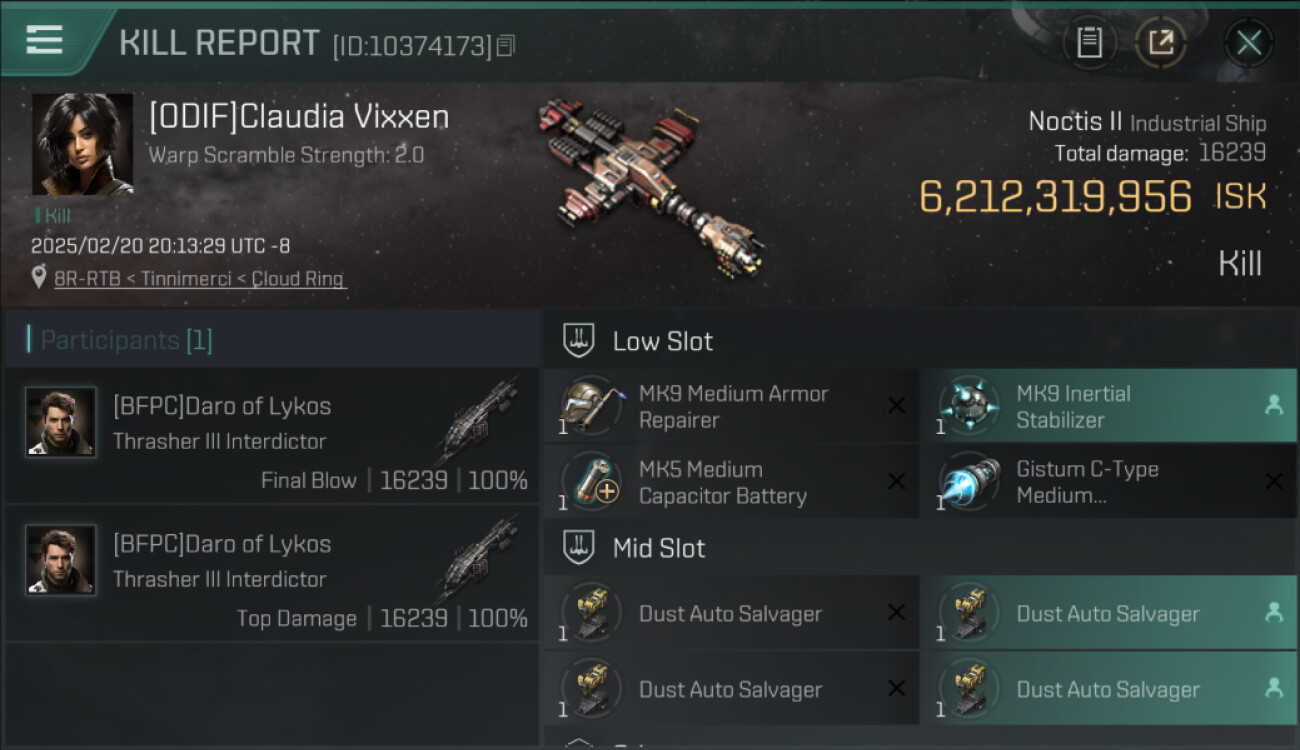The width and height of the screenshot is (1300, 750).
Task: Copy the kill report ID icon
Action: pos(505,46)
